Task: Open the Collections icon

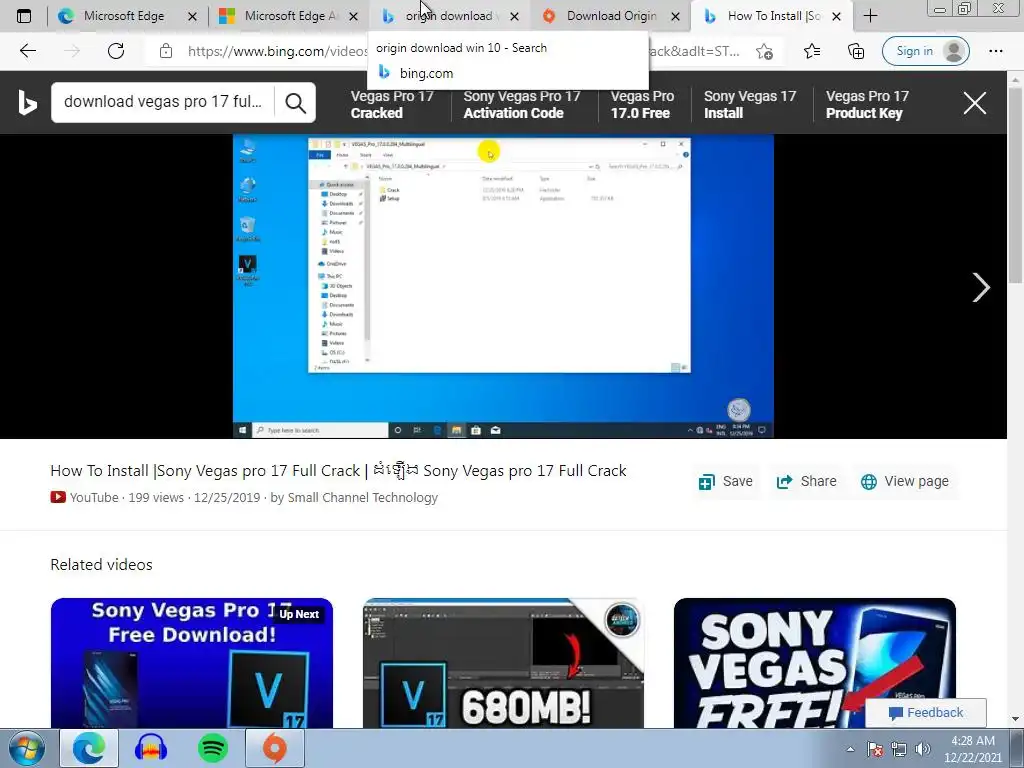Action: [x=856, y=51]
